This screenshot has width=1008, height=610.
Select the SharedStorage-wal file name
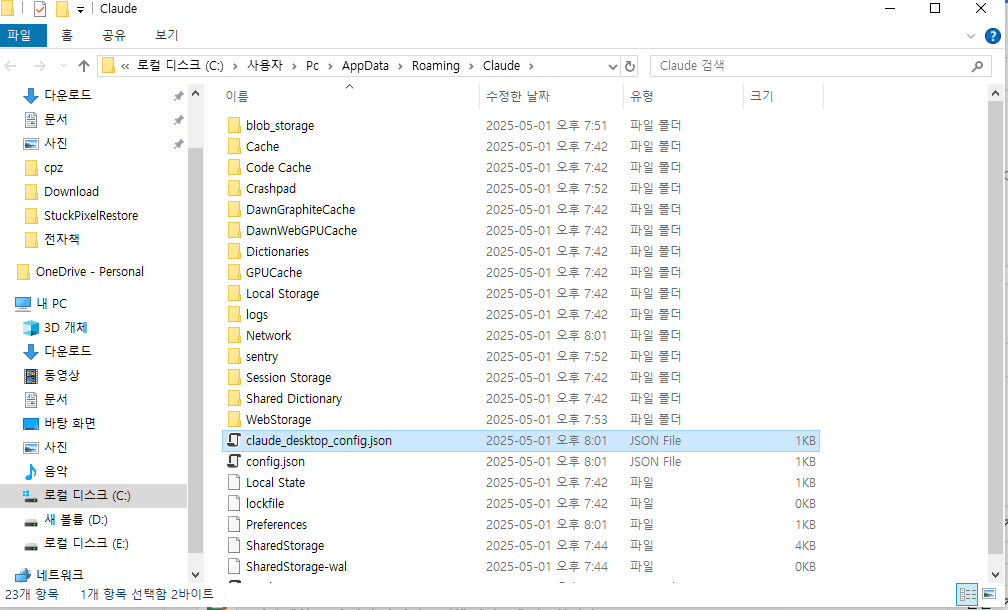tap(296, 567)
